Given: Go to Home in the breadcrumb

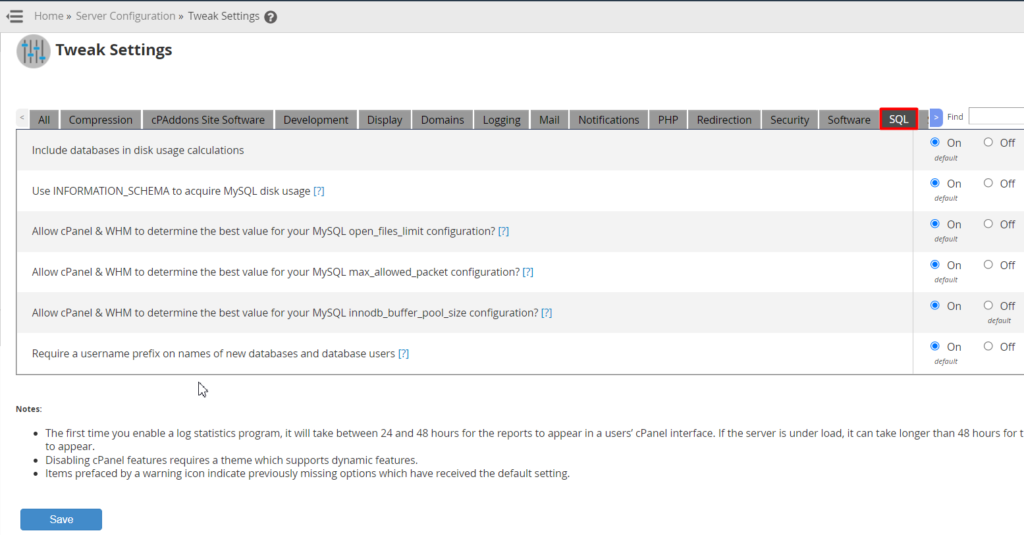Looking at the screenshot, I should [x=49, y=16].
